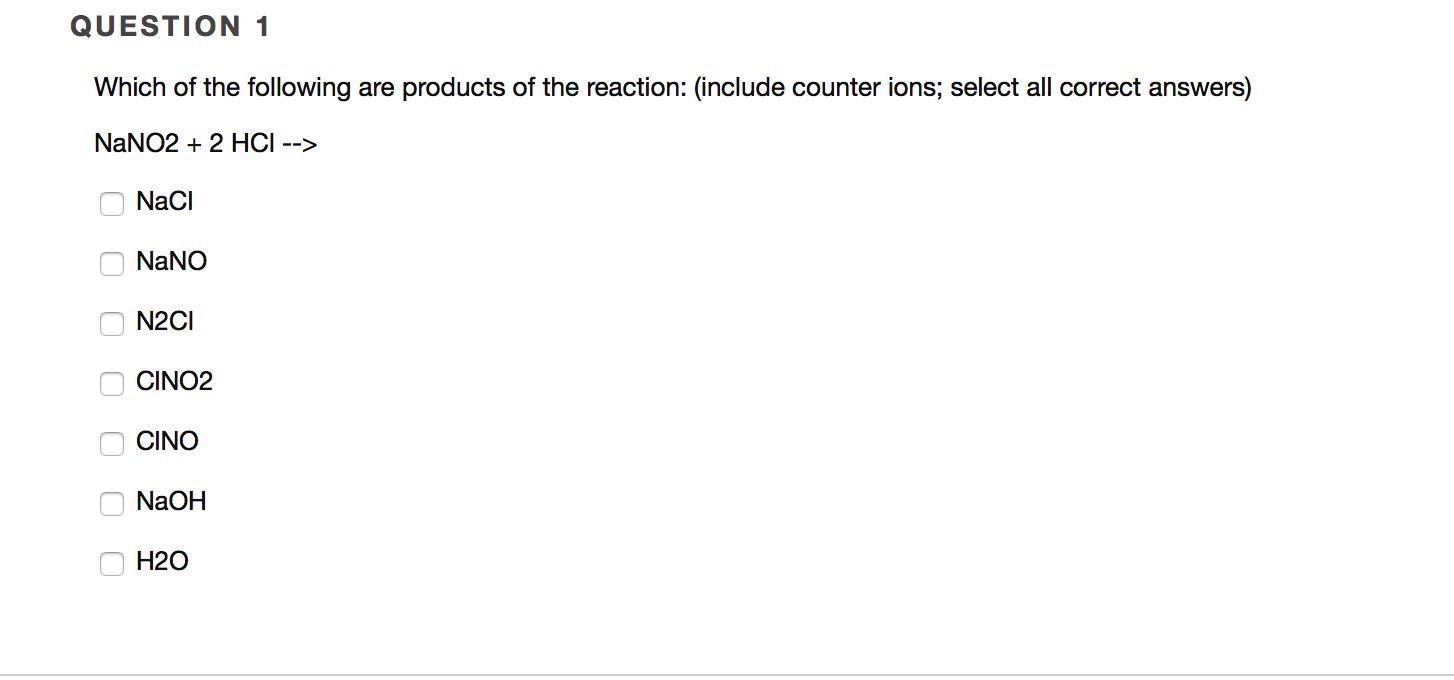This screenshot has height=680, width=1454.
Task: Select the NaOH option label
Action: pyautogui.click(x=171, y=501)
